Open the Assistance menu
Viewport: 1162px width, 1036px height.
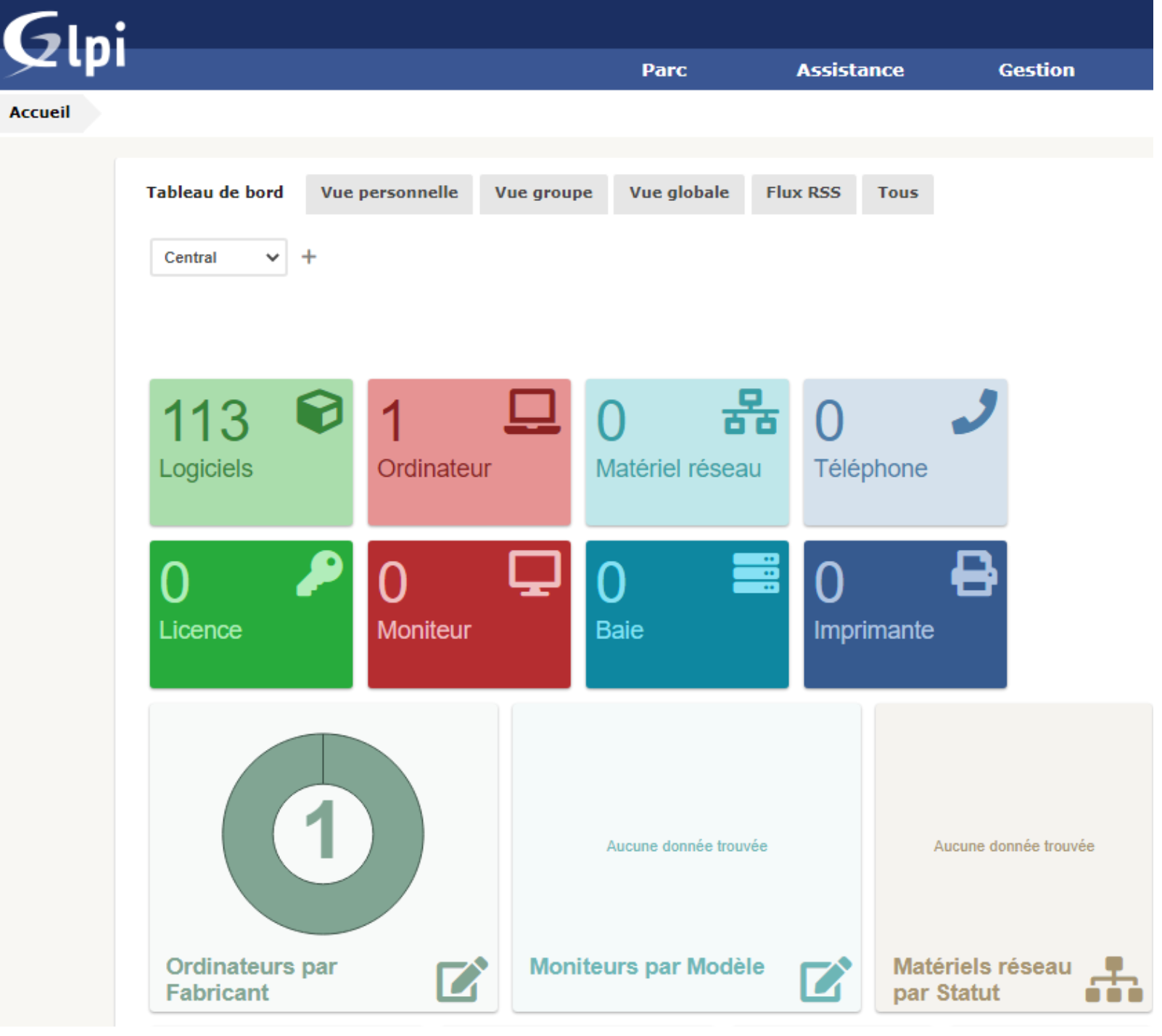point(850,70)
